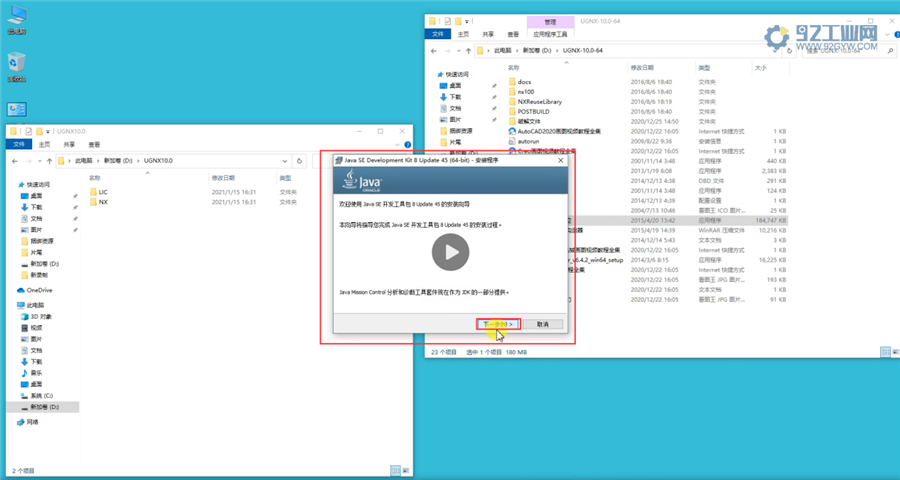Viewport: 900px width, 480px height.
Task: Sort by 大小 column in UGNX-10.0-64
Action: tap(761, 68)
